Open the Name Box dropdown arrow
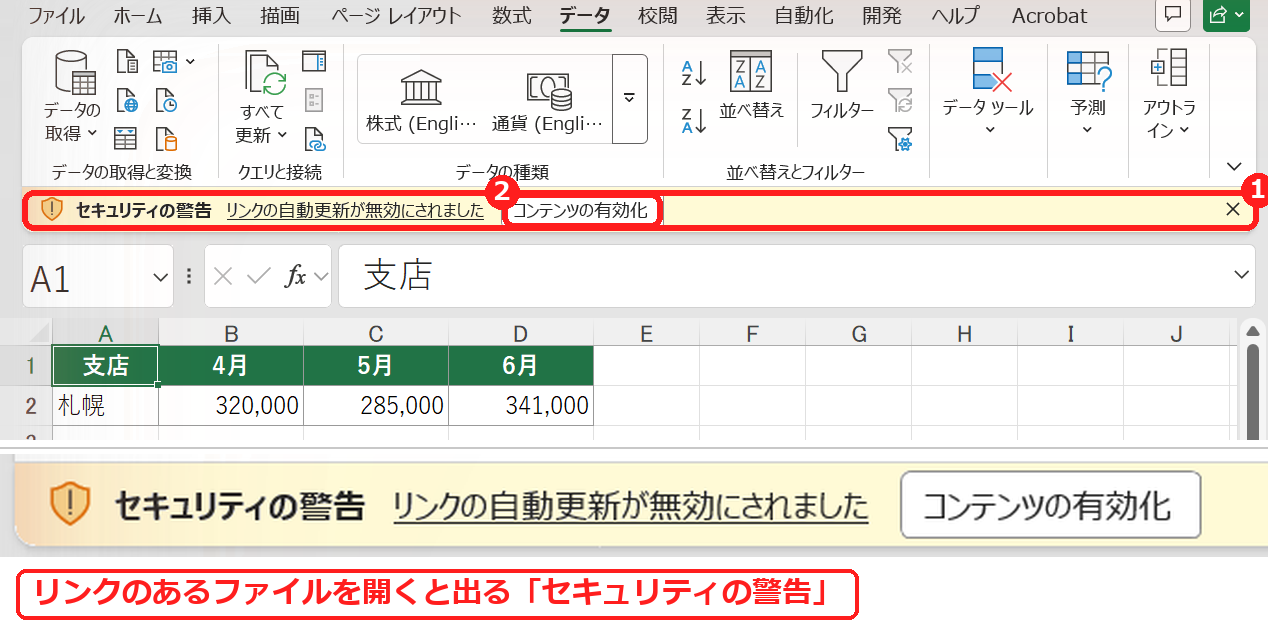The image size is (1268, 627). click(x=160, y=277)
